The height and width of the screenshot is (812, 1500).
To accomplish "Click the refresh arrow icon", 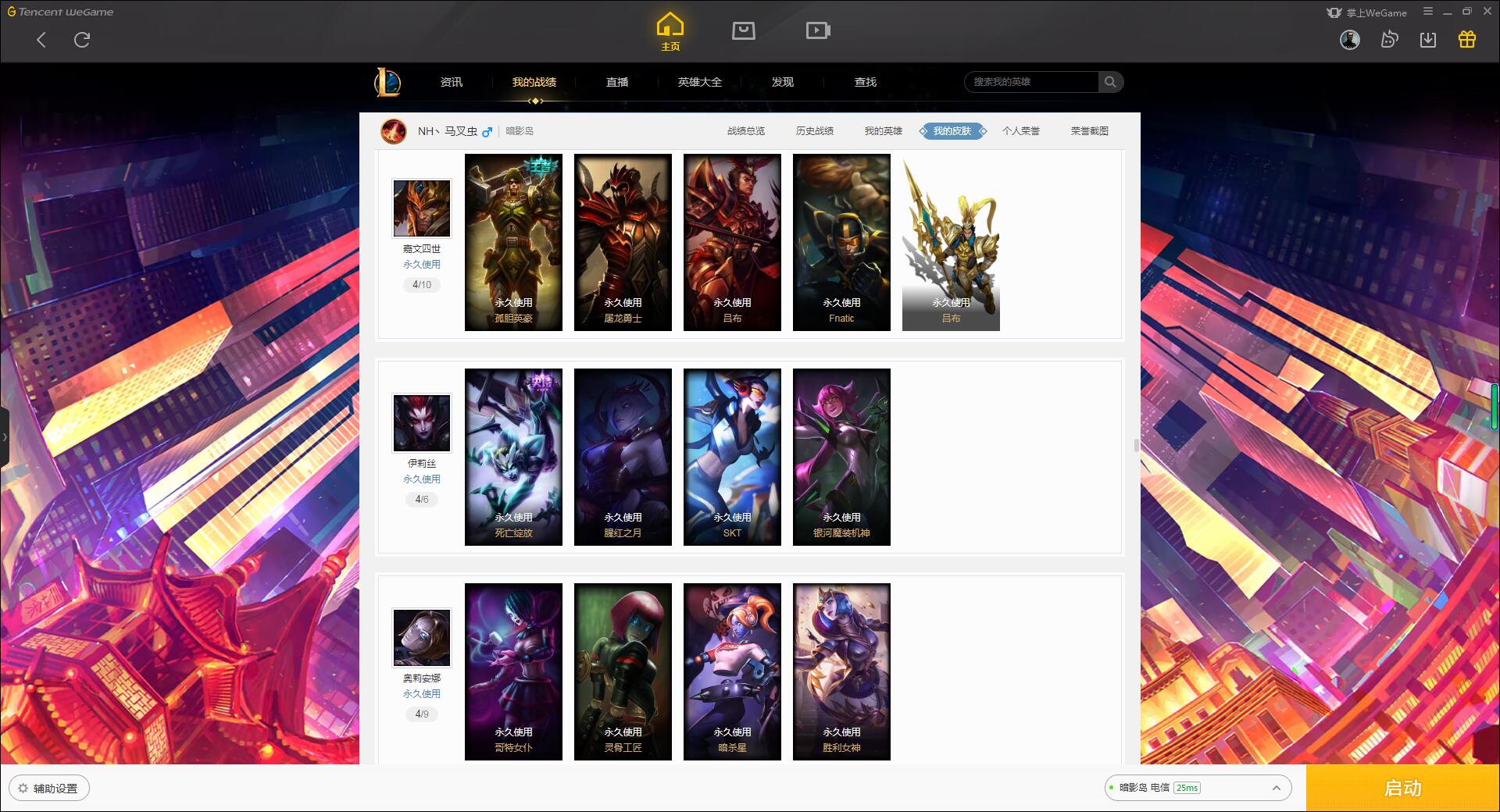I will point(82,40).
